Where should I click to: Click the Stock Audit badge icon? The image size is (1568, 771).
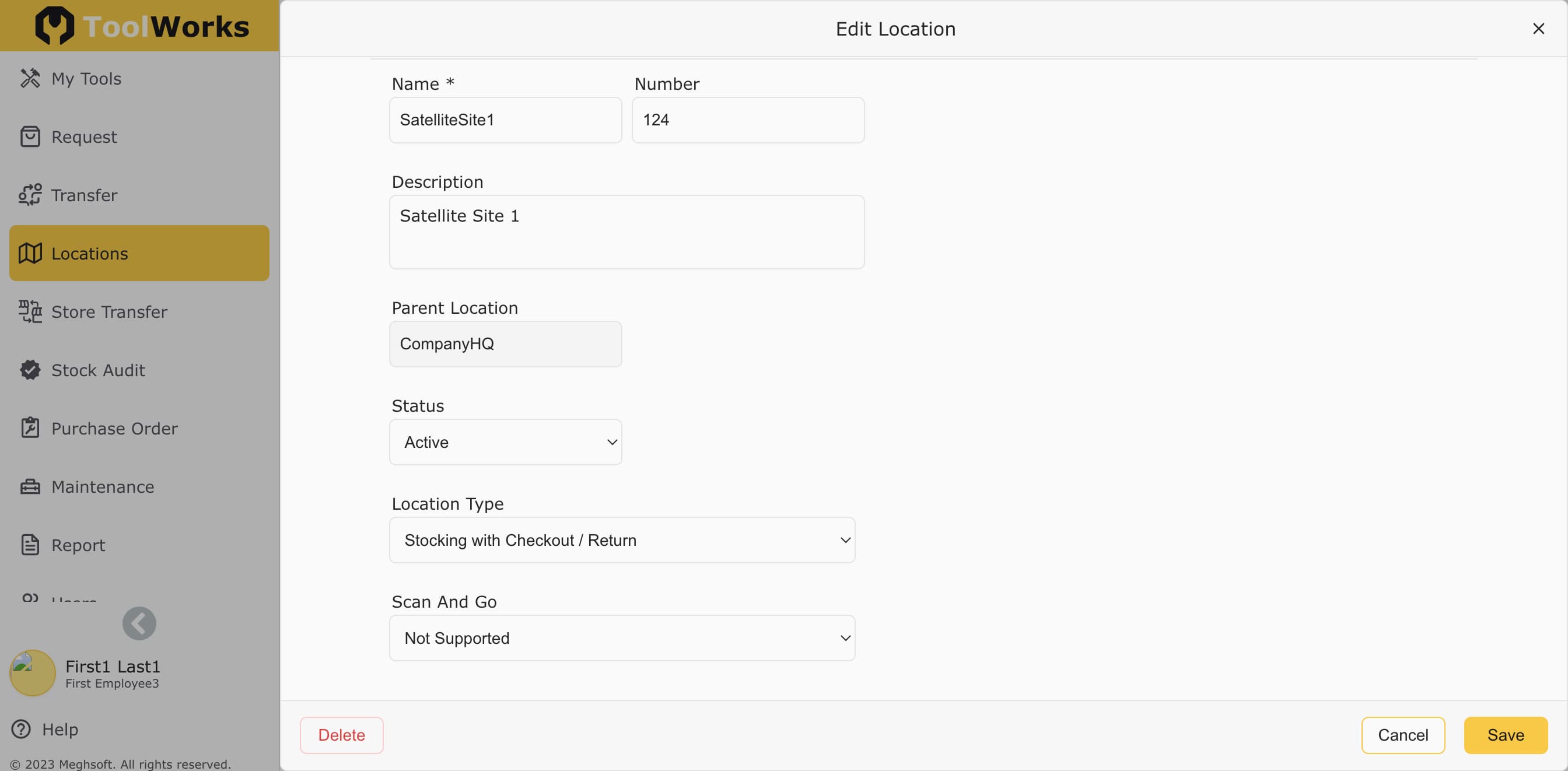(x=30, y=370)
